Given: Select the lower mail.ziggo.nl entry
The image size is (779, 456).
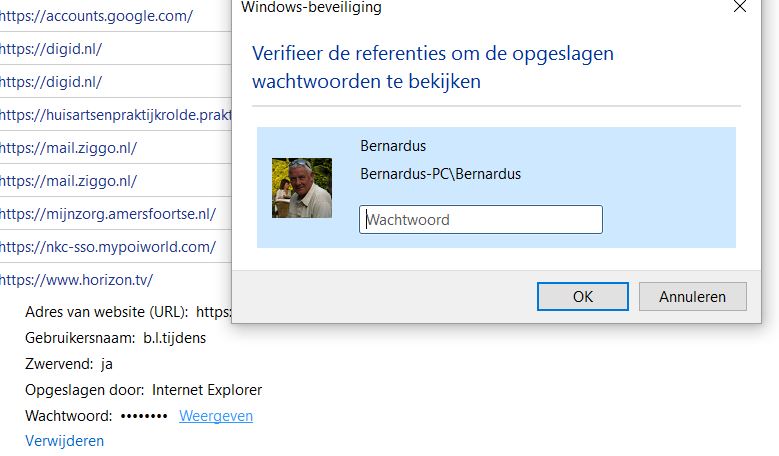Looking at the screenshot, I should [68, 181].
